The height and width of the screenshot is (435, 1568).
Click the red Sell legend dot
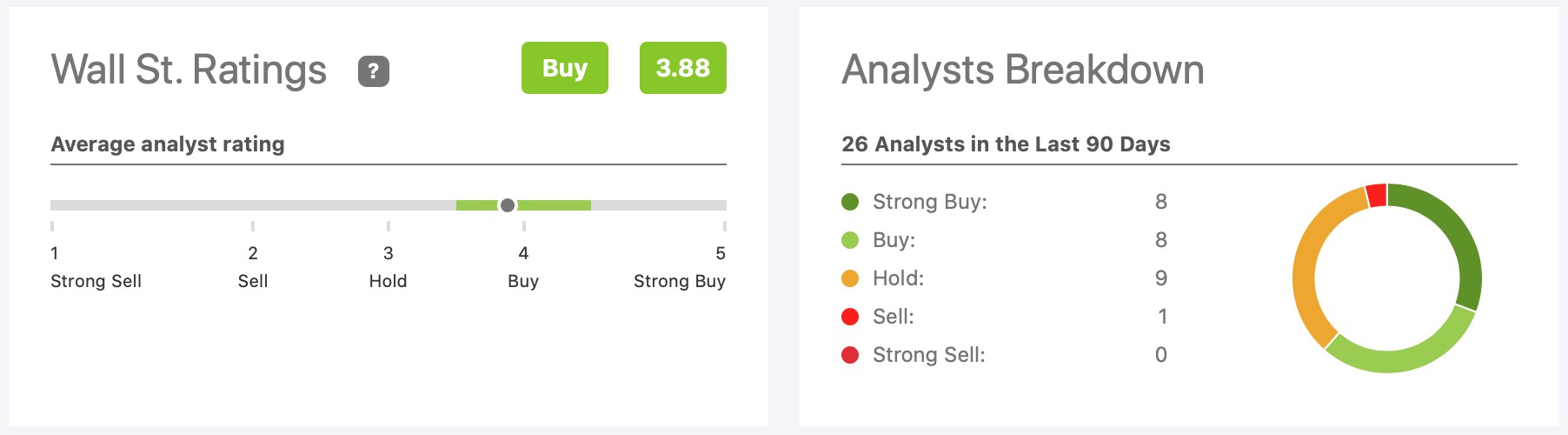click(x=850, y=317)
